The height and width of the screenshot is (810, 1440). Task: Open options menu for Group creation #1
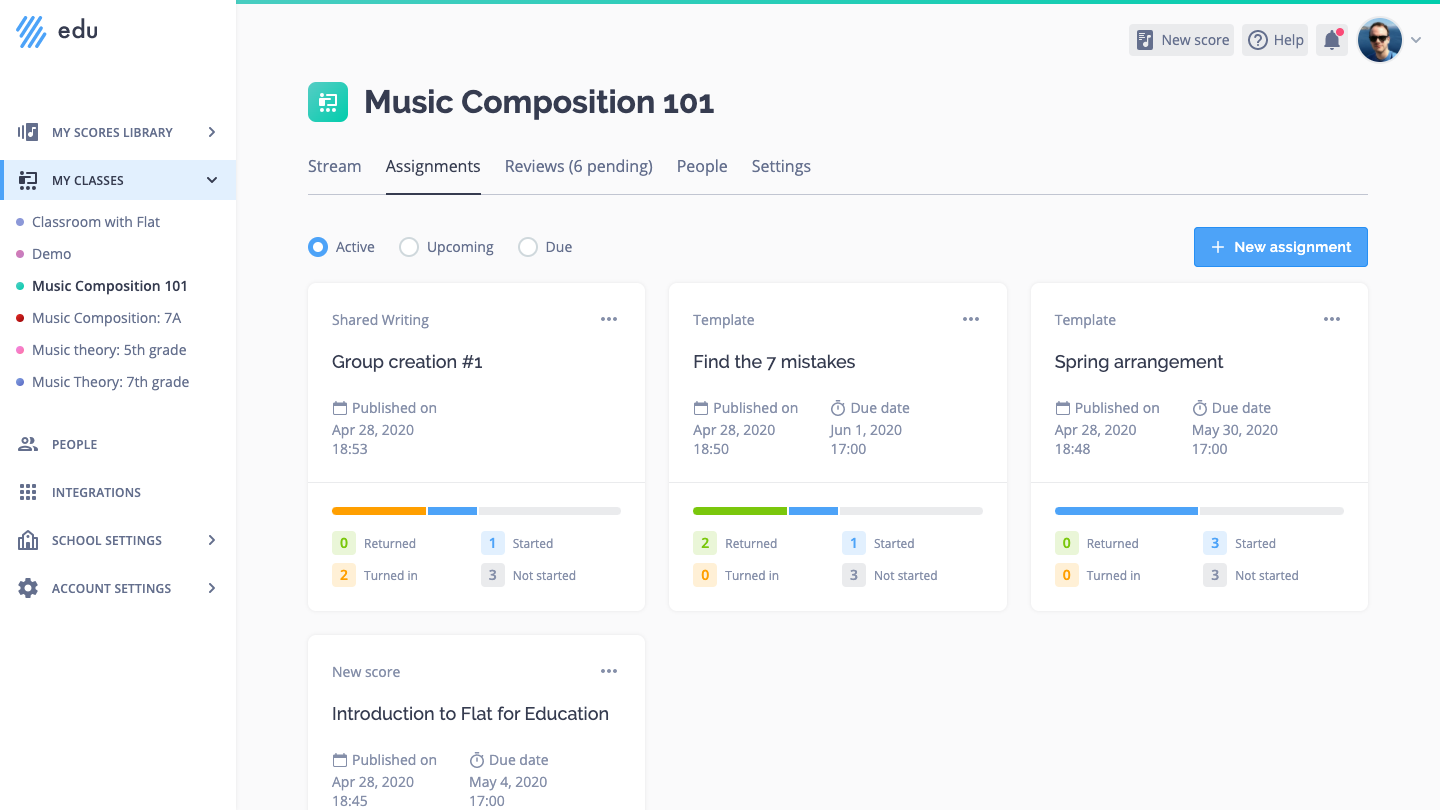pyautogui.click(x=609, y=319)
